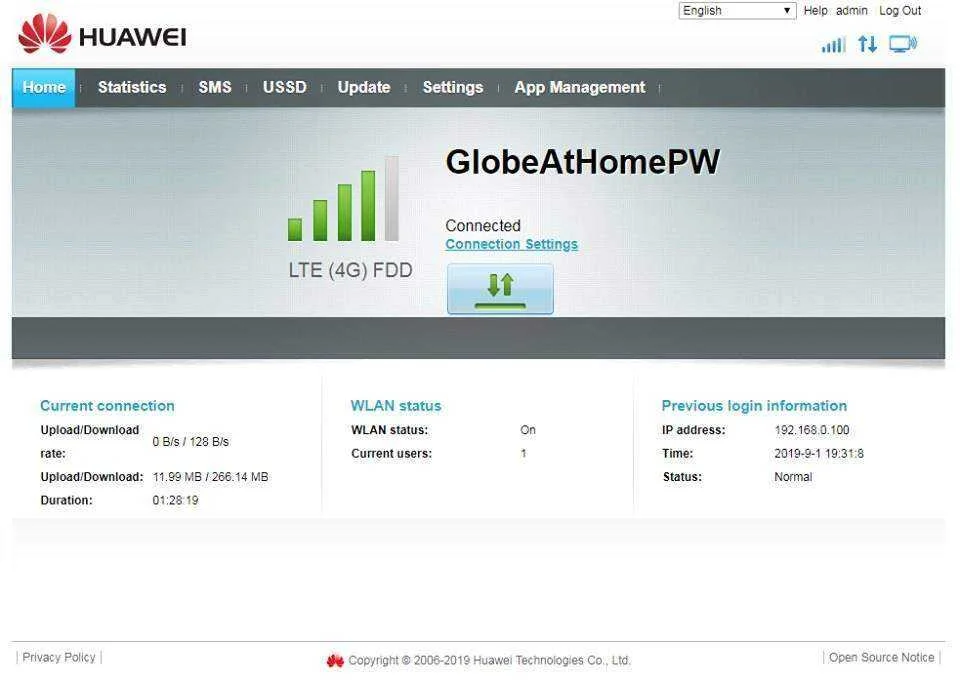Open the Privacy Policy link

pyautogui.click(x=59, y=658)
